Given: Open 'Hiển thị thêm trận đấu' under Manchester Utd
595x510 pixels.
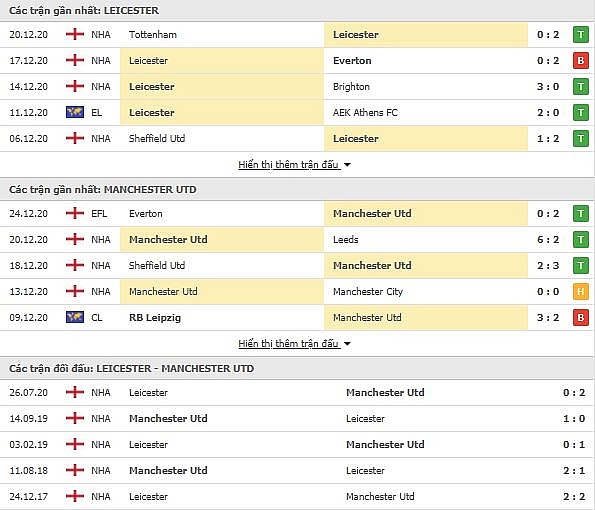Looking at the screenshot, I should click(x=288, y=344).
